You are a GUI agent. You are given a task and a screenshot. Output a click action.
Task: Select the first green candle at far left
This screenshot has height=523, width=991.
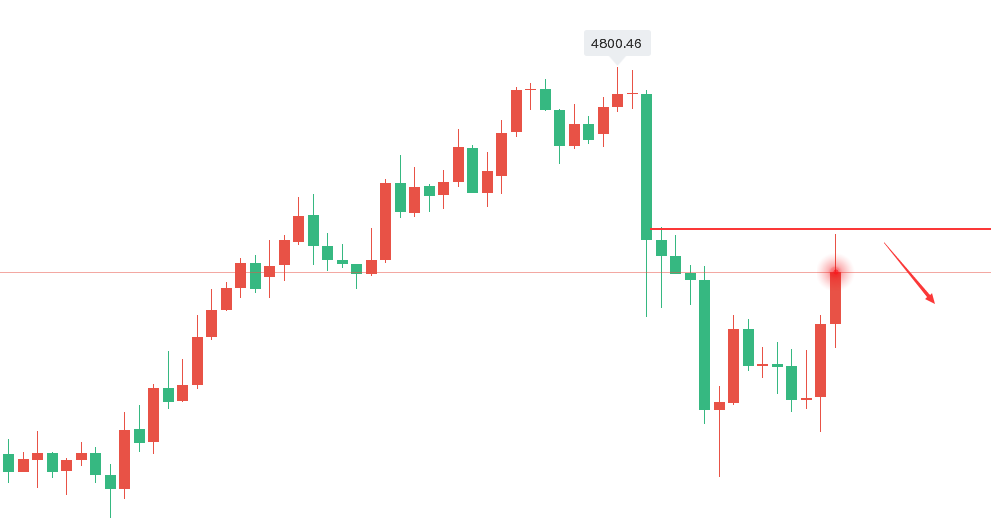[x=8, y=462]
